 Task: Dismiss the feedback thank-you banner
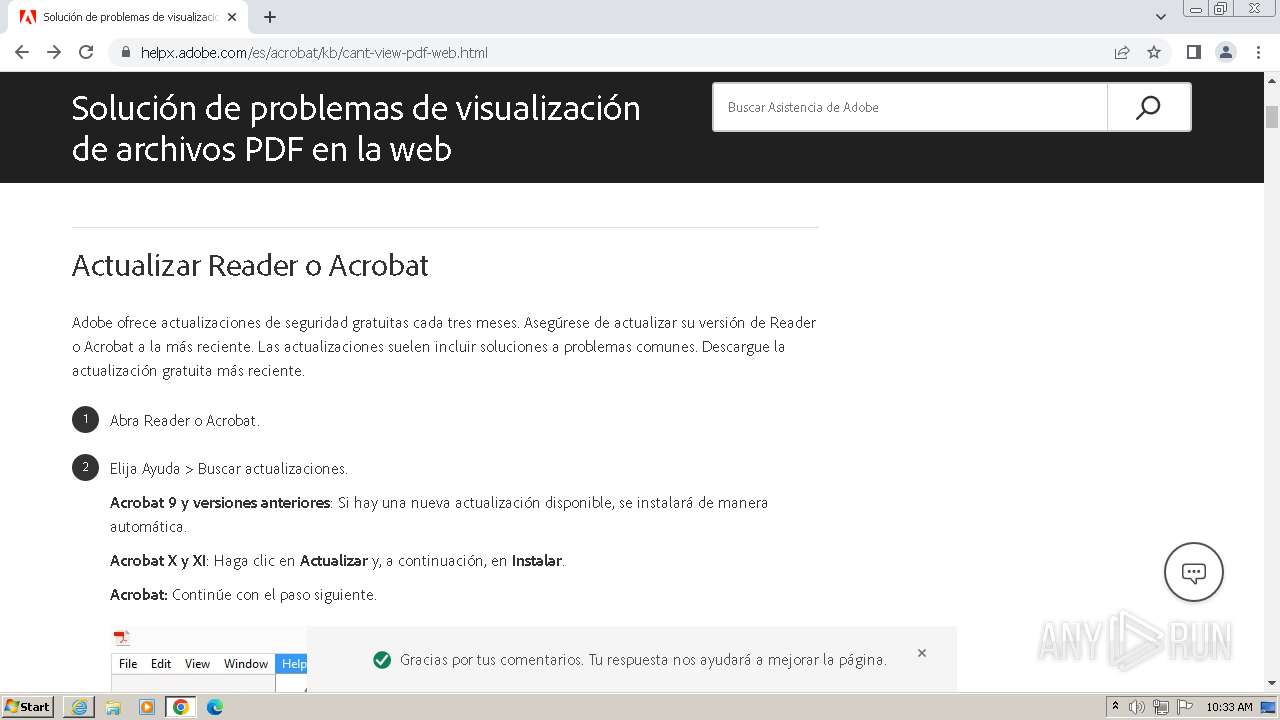point(922,653)
